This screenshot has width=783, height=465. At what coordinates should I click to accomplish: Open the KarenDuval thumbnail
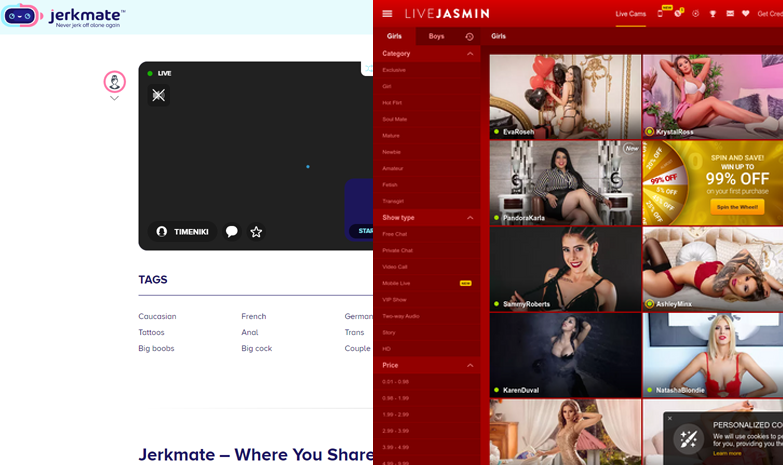pyautogui.click(x=565, y=355)
